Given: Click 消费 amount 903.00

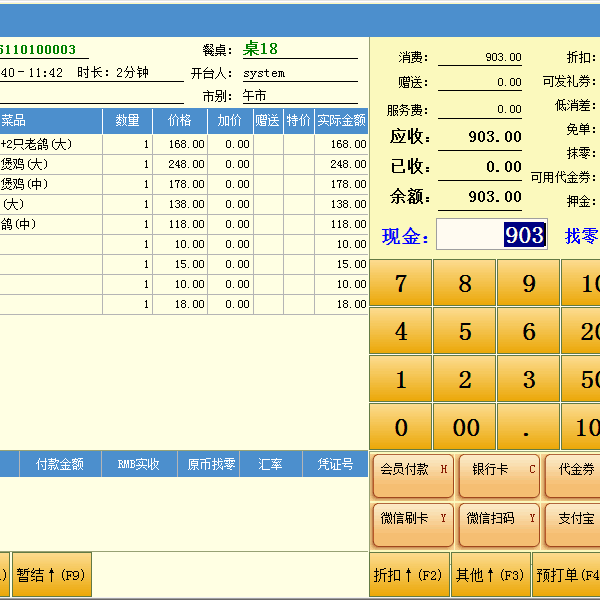Looking at the screenshot, I should [x=503, y=57].
